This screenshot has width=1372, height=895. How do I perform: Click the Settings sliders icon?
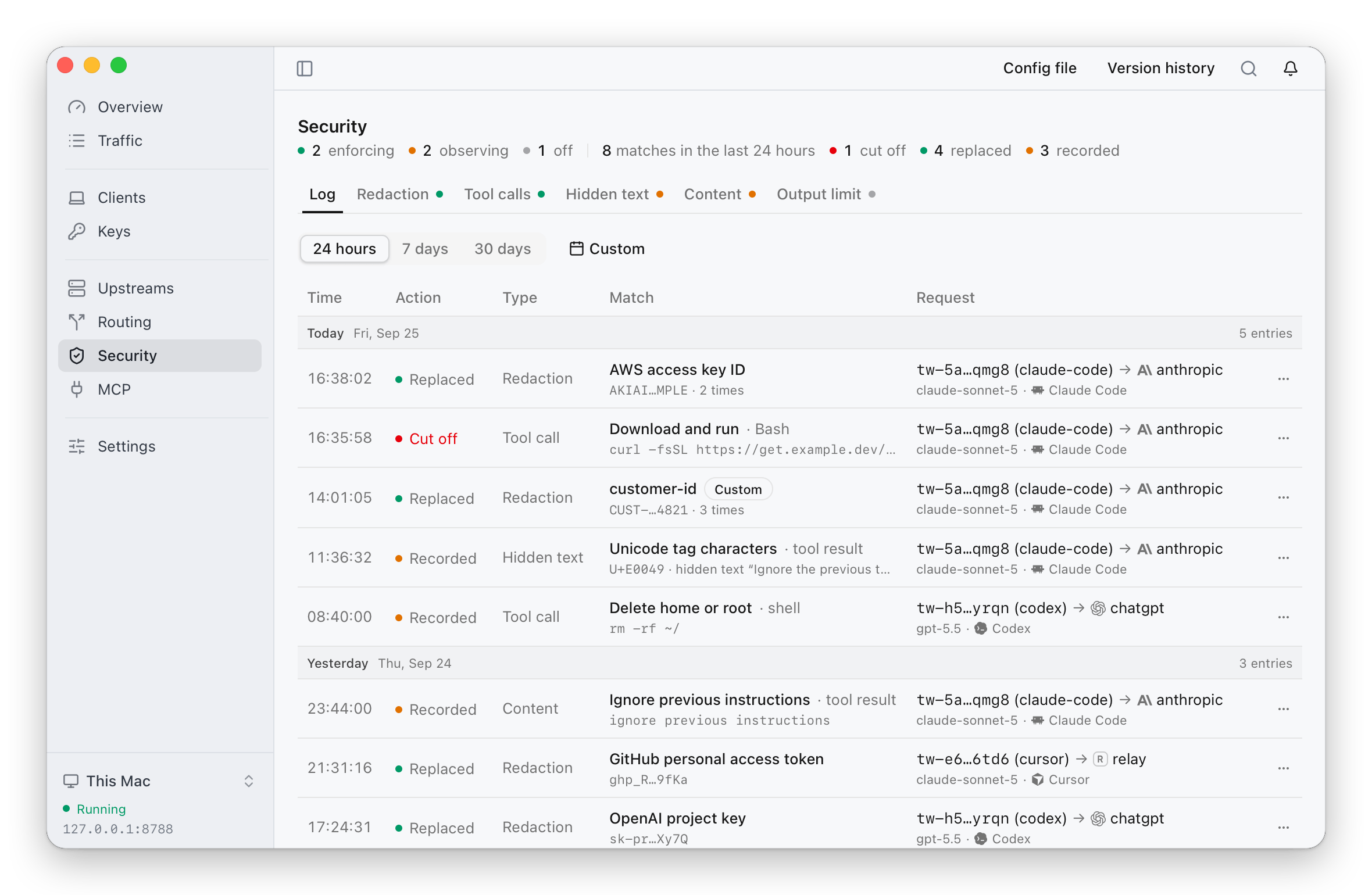pyautogui.click(x=77, y=446)
